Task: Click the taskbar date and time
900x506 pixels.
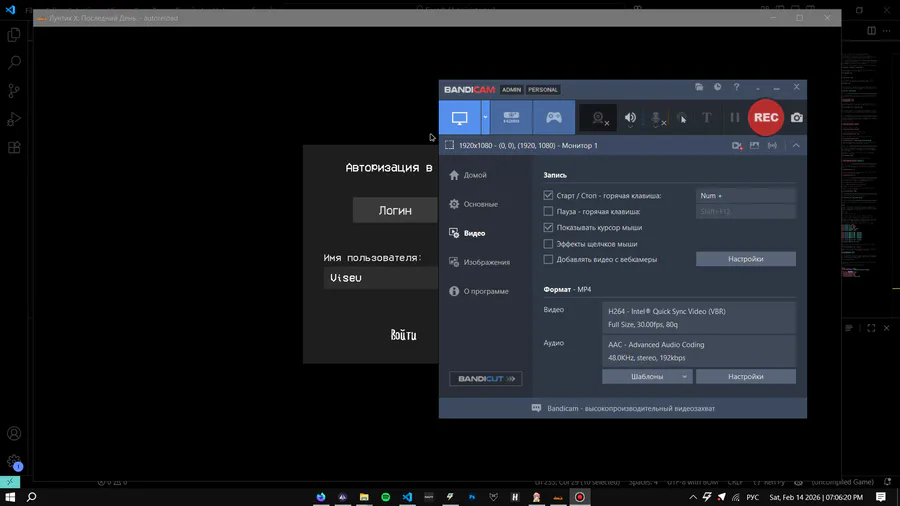Action: click(x=816, y=497)
